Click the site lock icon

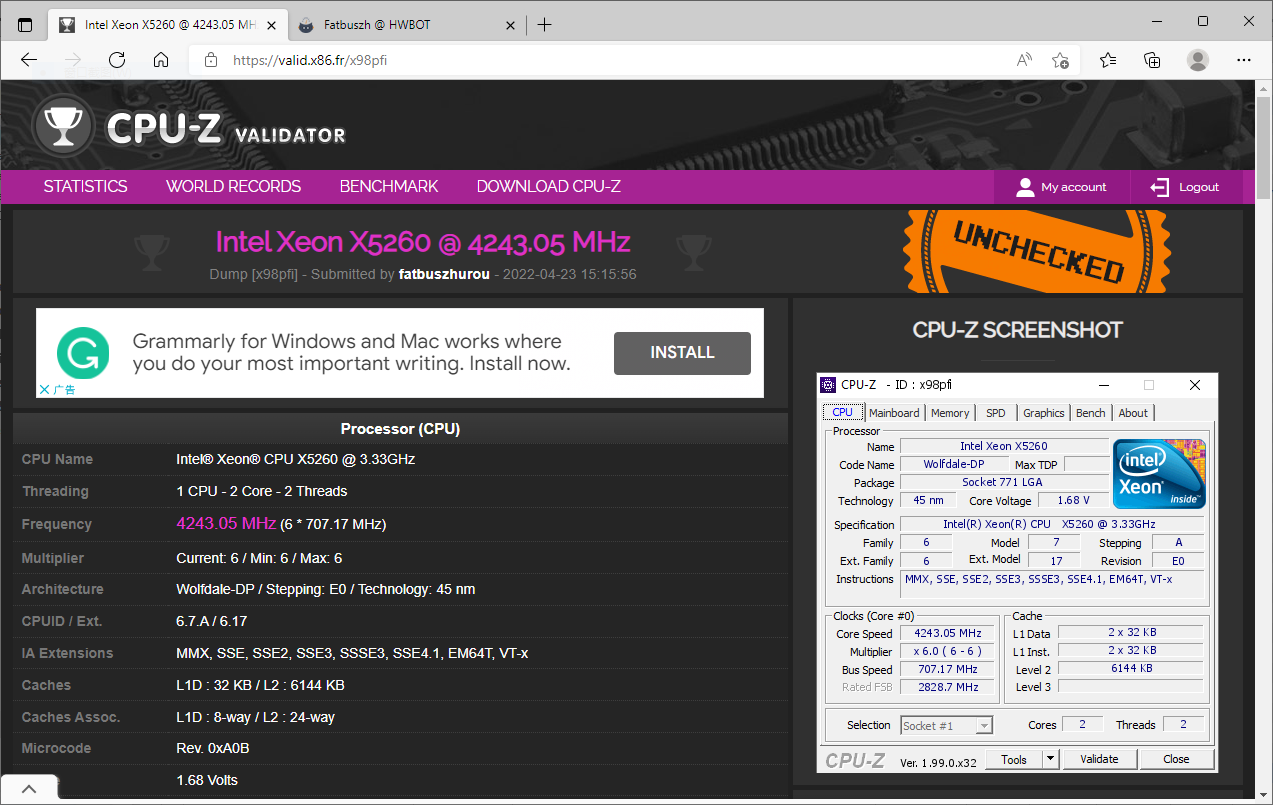tap(210, 60)
